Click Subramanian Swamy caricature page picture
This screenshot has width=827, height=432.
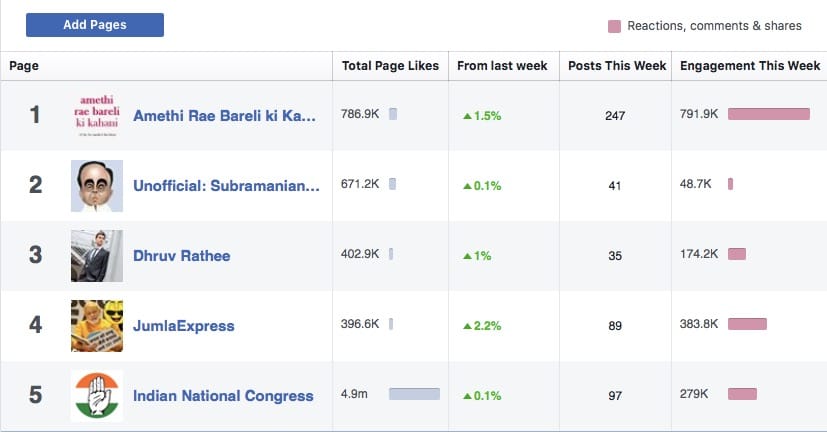pos(97,186)
